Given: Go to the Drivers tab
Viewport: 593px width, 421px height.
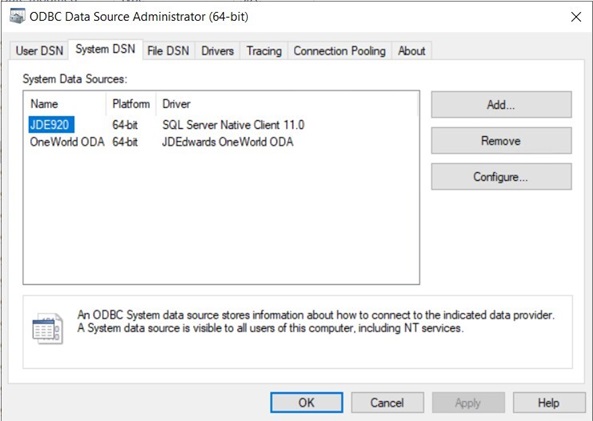Looking at the screenshot, I should point(217,51).
